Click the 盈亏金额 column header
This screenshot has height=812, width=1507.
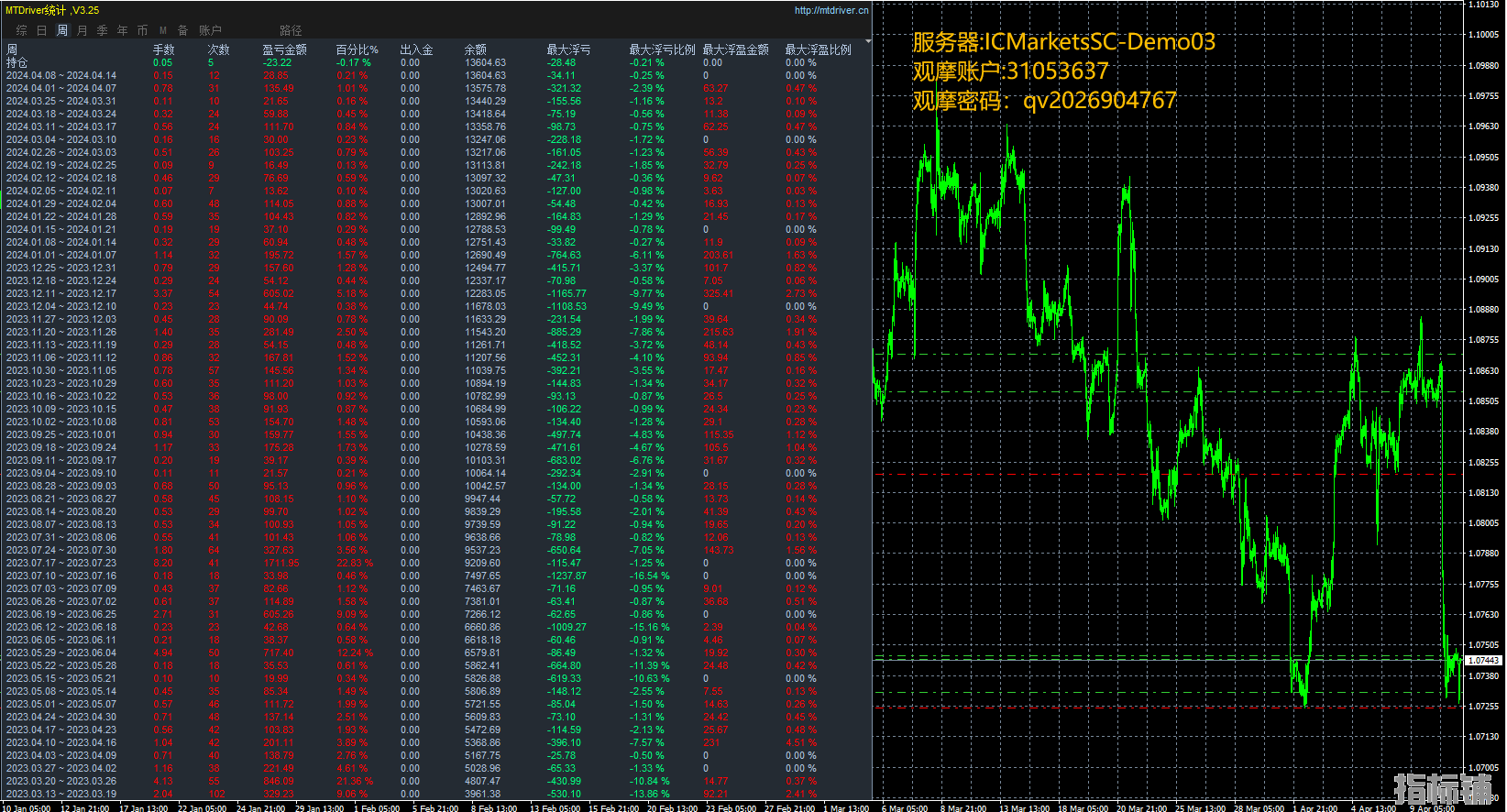(284, 49)
